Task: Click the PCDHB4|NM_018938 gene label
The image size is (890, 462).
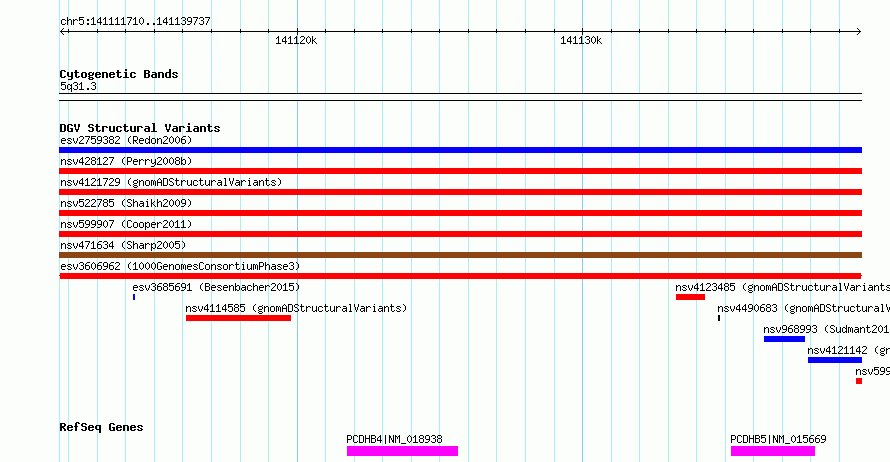Action: (394, 439)
